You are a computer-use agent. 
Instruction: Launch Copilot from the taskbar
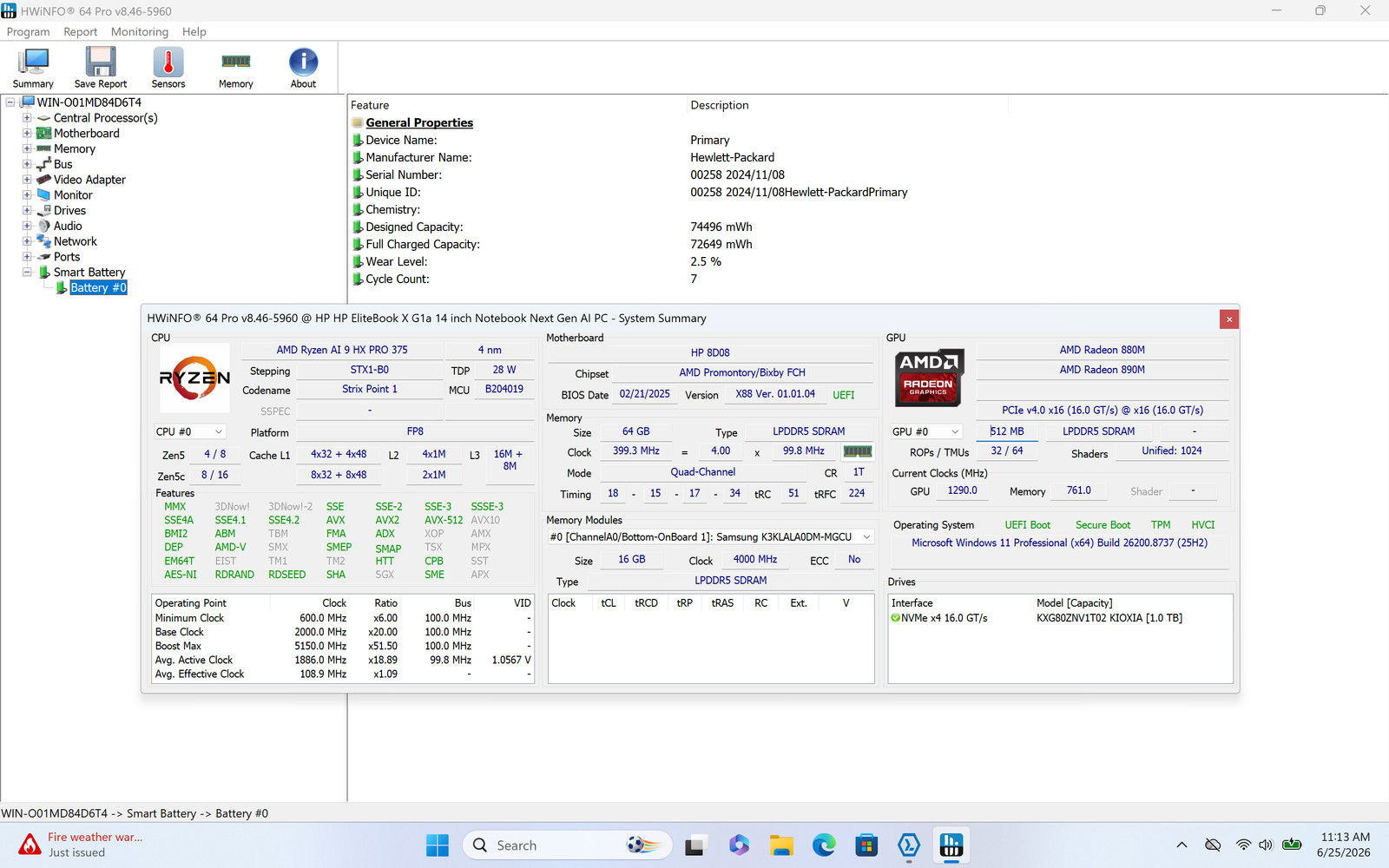pos(739,845)
